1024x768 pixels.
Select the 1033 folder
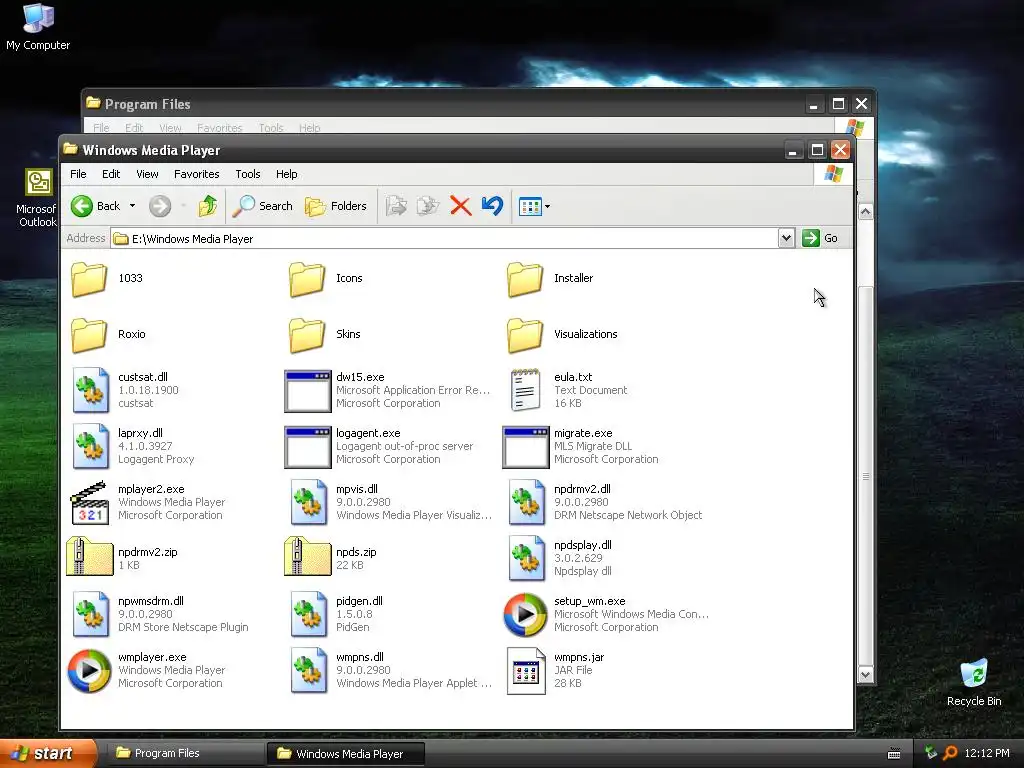pos(89,279)
